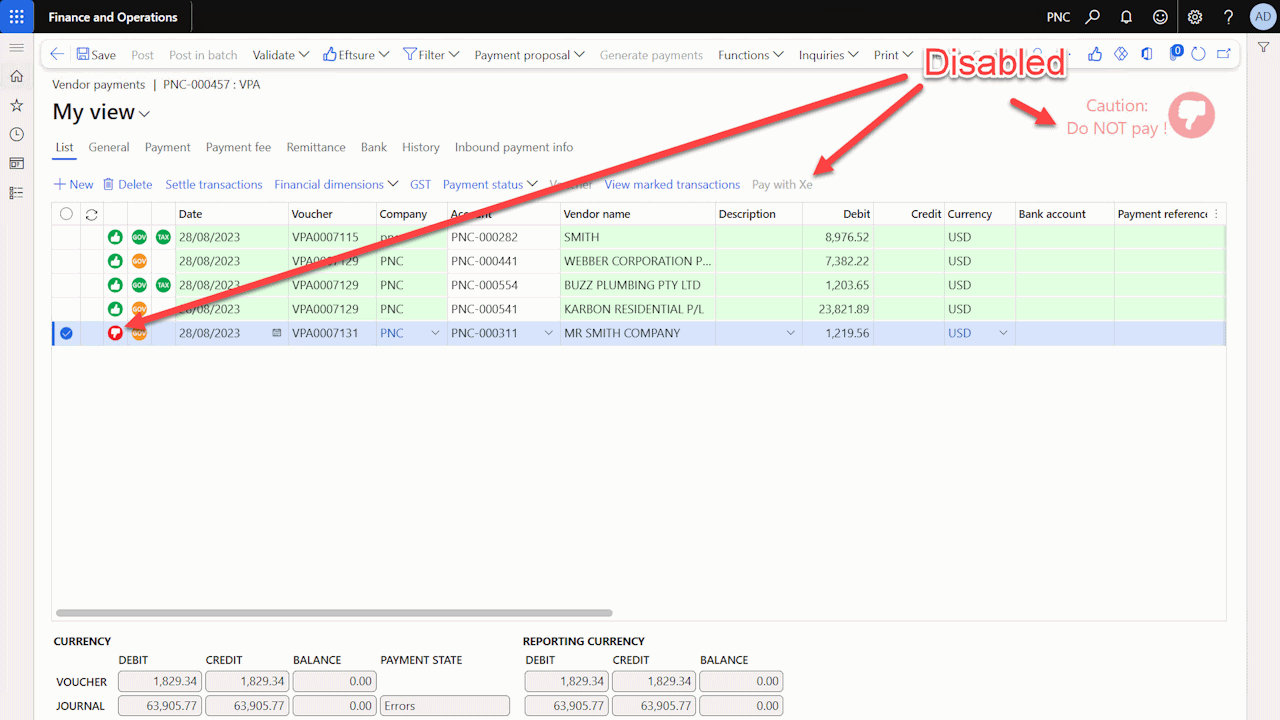
Task: Open the My view selector
Action: 102,113
